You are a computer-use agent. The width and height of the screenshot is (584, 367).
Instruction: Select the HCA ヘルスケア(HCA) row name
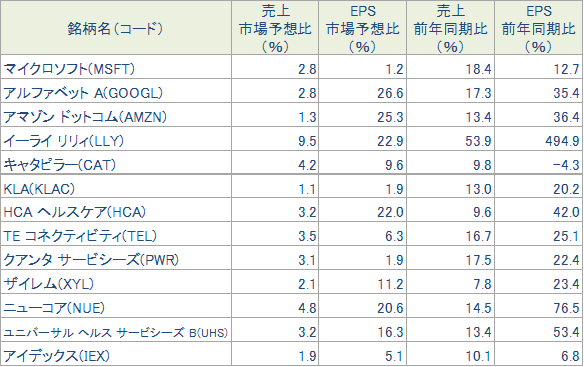tap(74, 212)
